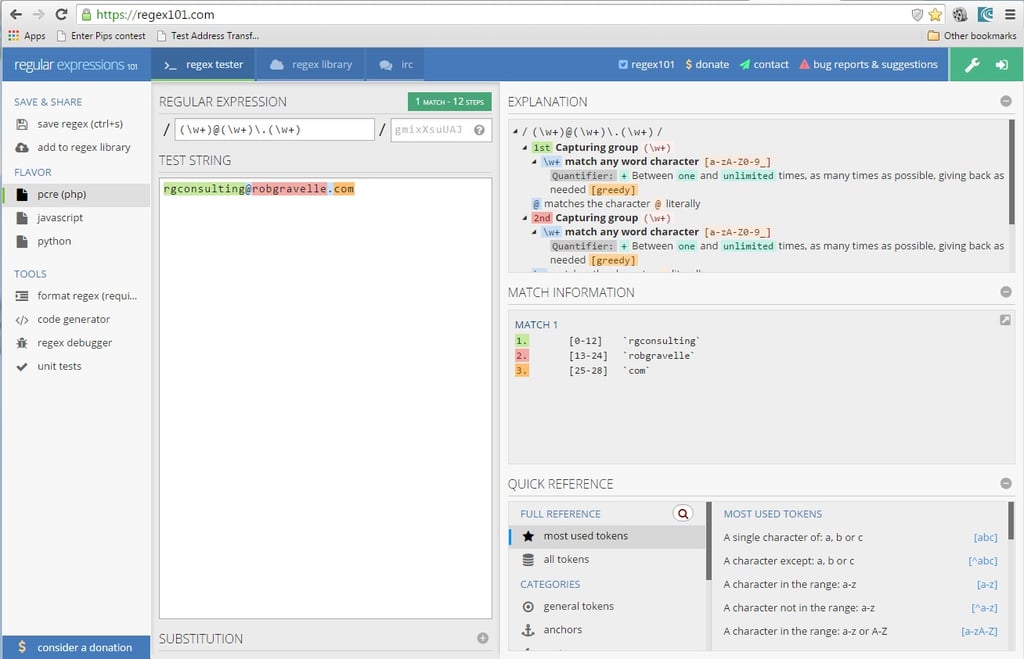Open the regex flags help popup
This screenshot has height=659, width=1024.
point(481,128)
